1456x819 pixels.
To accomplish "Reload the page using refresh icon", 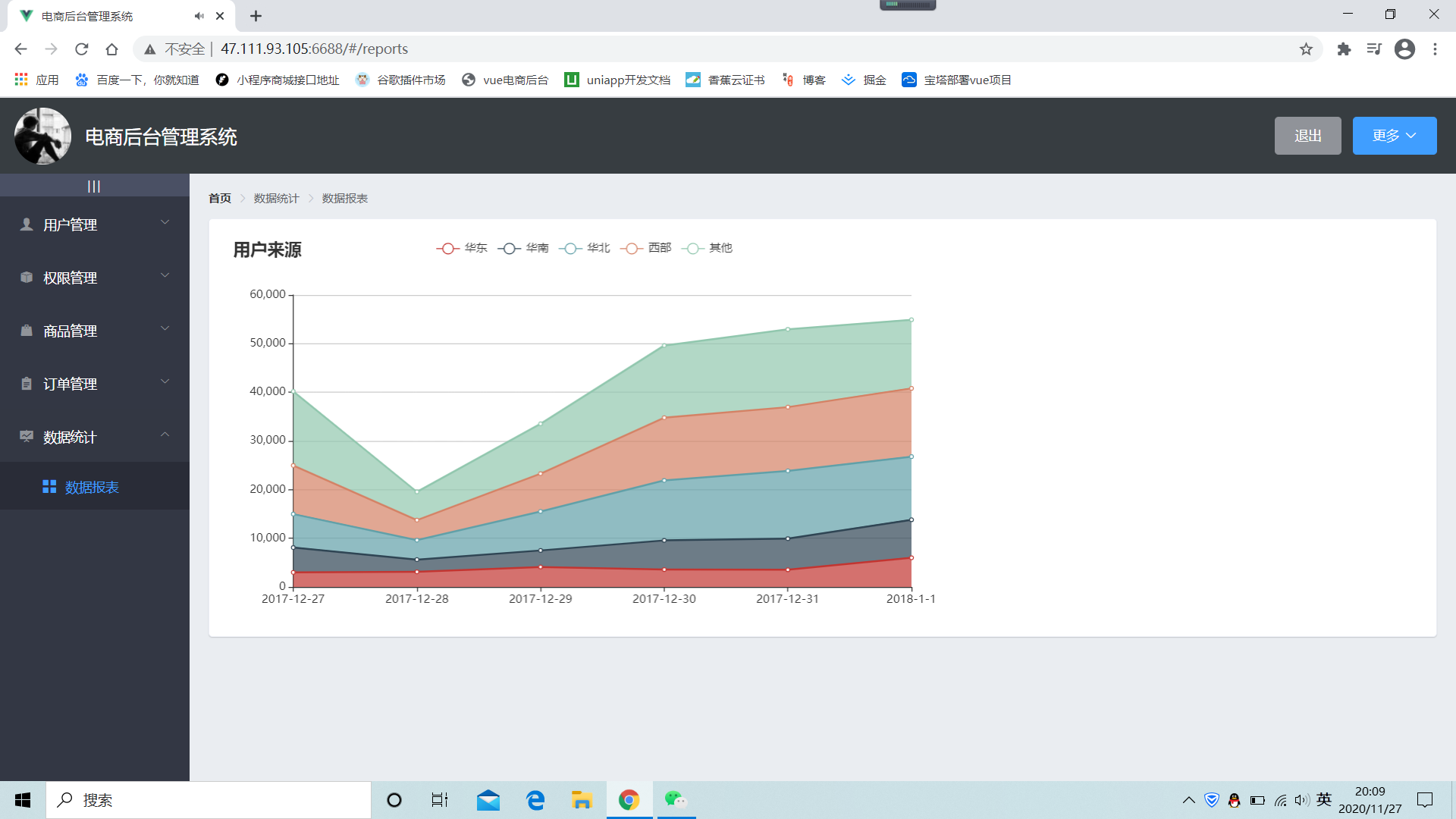I will (x=81, y=49).
